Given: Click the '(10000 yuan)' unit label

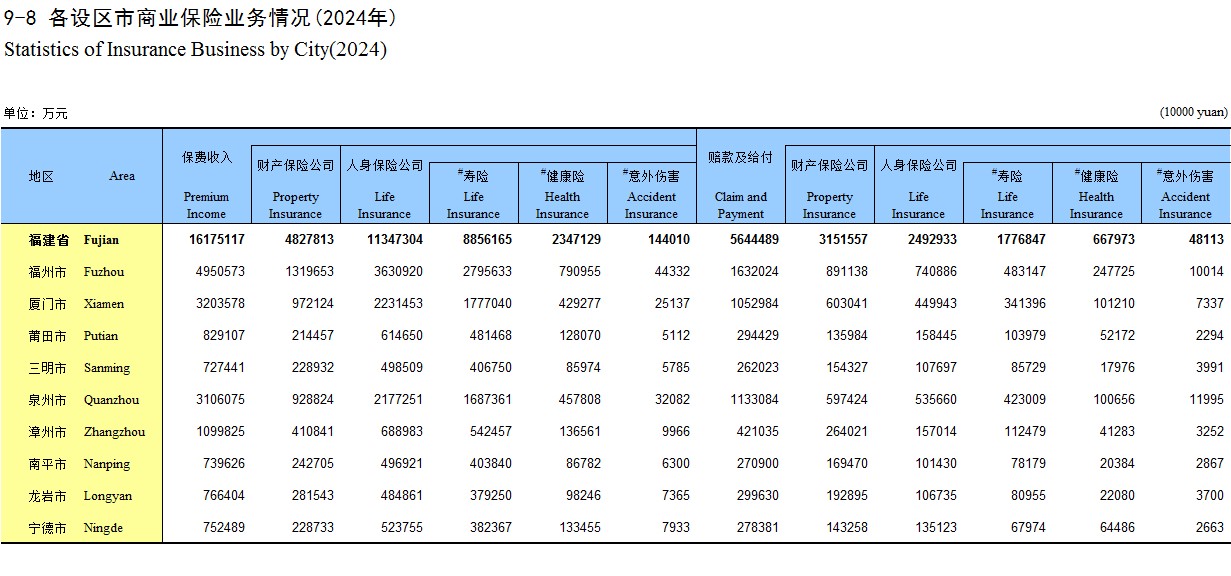Looking at the screenshot, I should pyautogui.click(x=1193, y=113).
